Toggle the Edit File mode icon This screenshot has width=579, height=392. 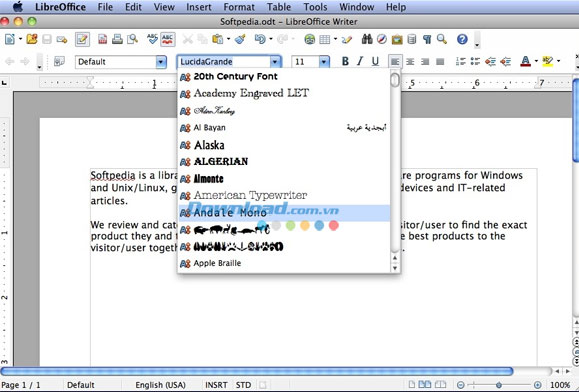click(82, 39)
